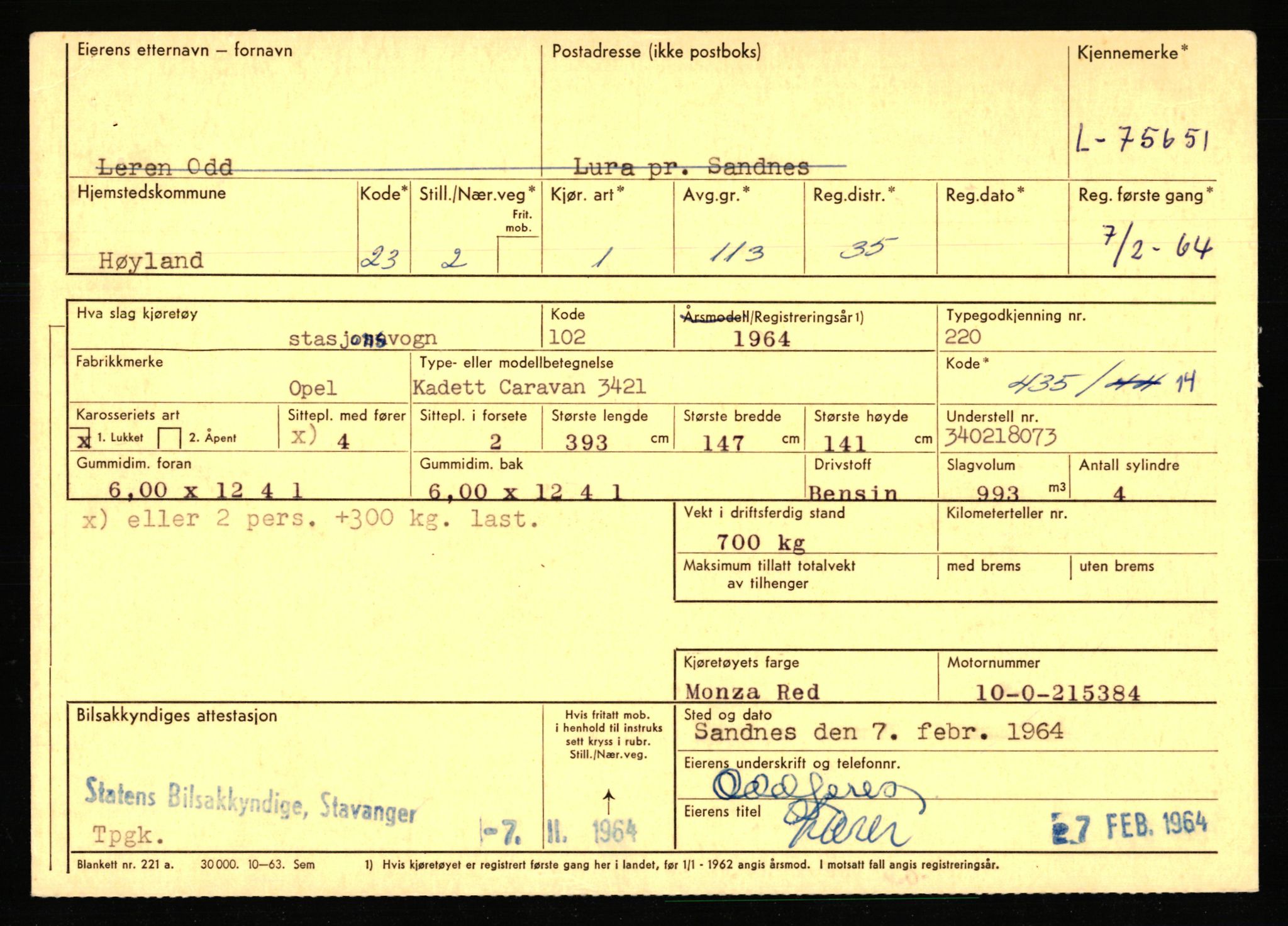Select the Fabrikkmerke value 'Opel'
The width and height of the screenshot is (1288, 926).
(313, 389)
